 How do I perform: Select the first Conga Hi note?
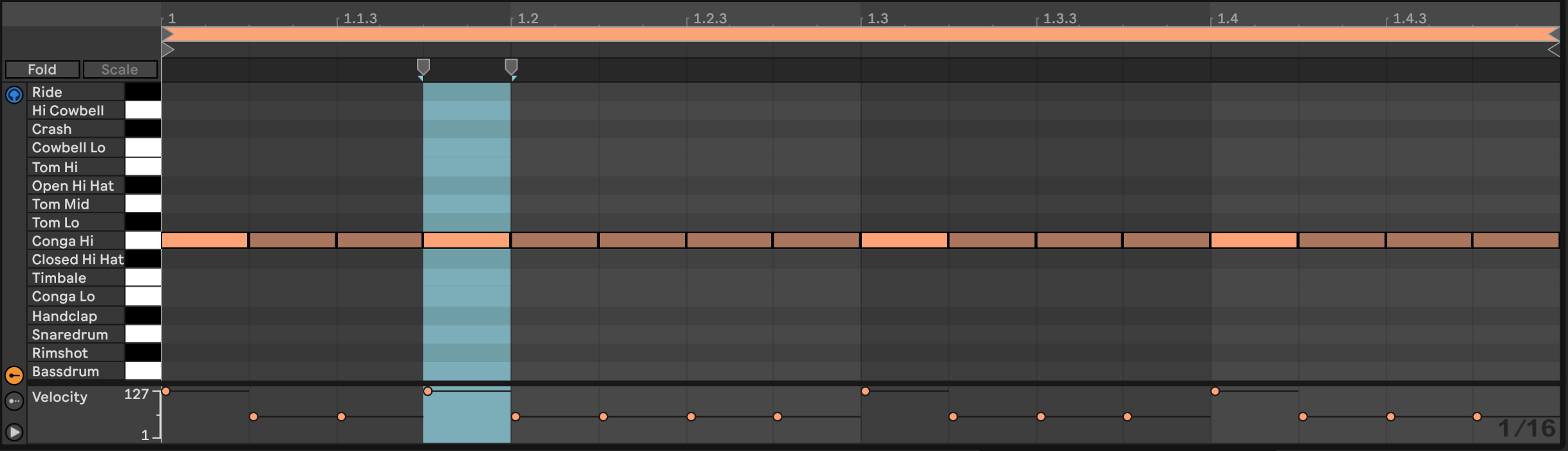[x=204, y=241]
